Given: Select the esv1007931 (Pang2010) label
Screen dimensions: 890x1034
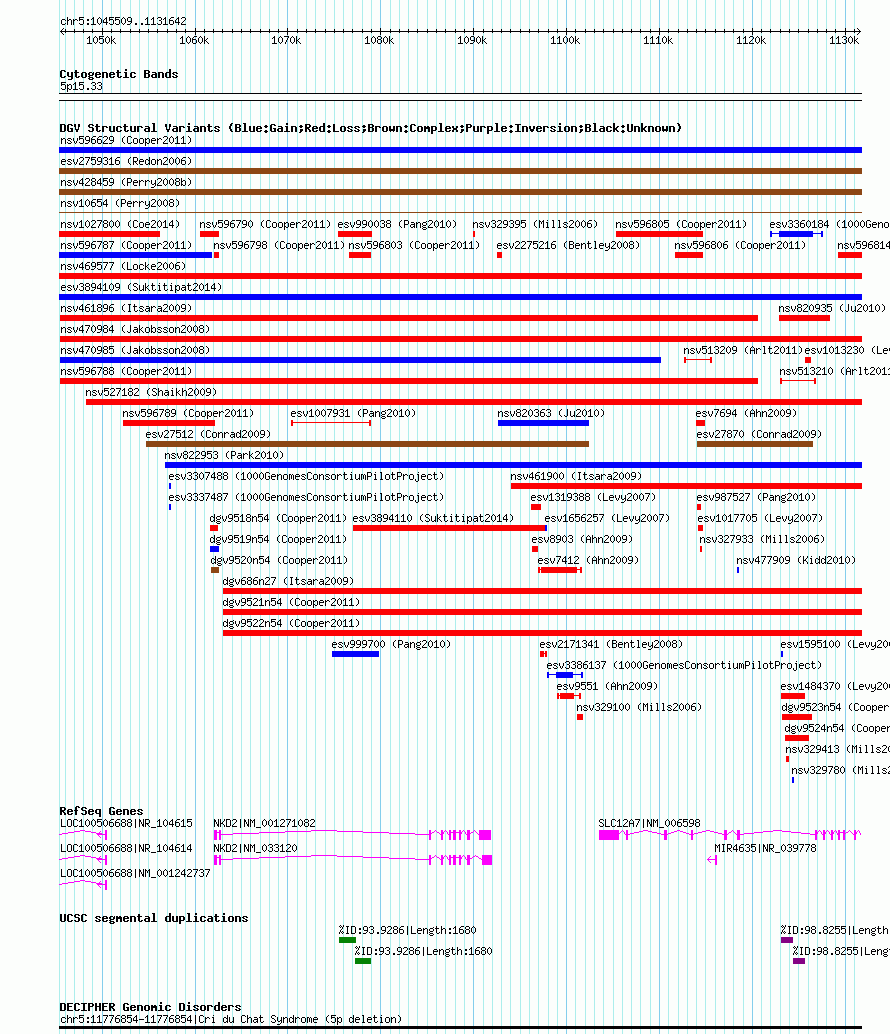Looking at the screenshot, I should pyautogui.click(x=353, y=413).
